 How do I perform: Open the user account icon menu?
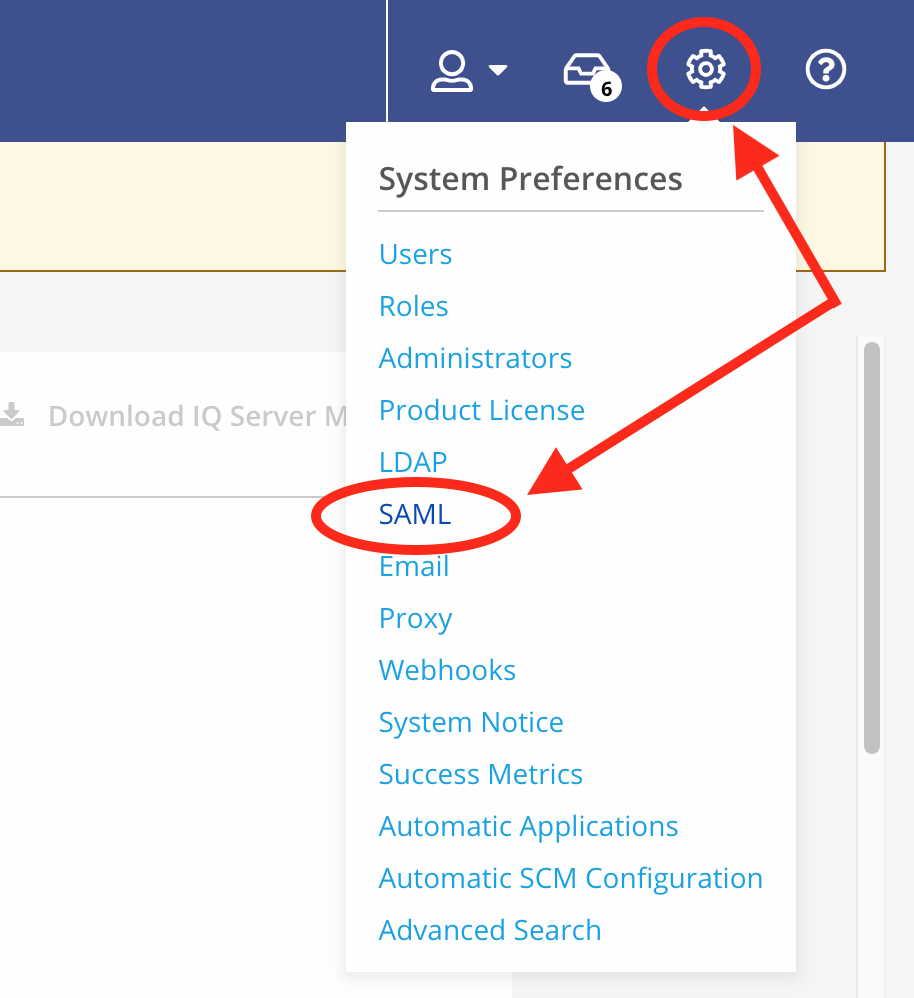pos(452,71)
